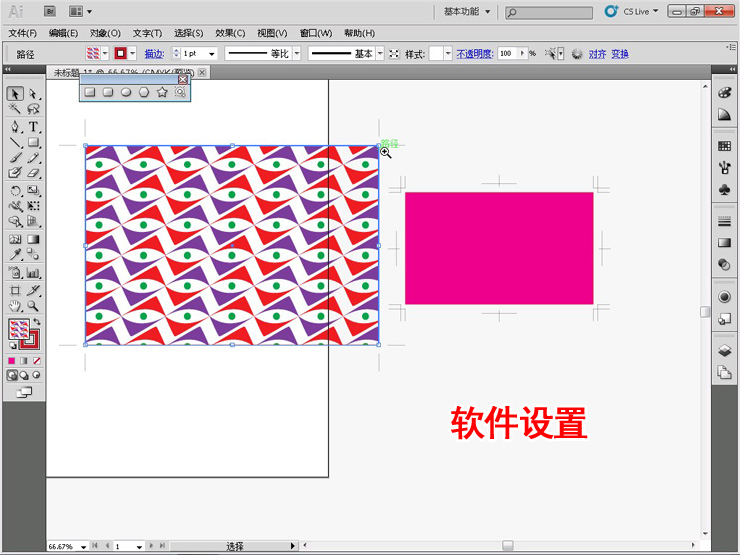740x555 pixels.
Task: Open the Symbols panel icon
Action: [724, 189]
